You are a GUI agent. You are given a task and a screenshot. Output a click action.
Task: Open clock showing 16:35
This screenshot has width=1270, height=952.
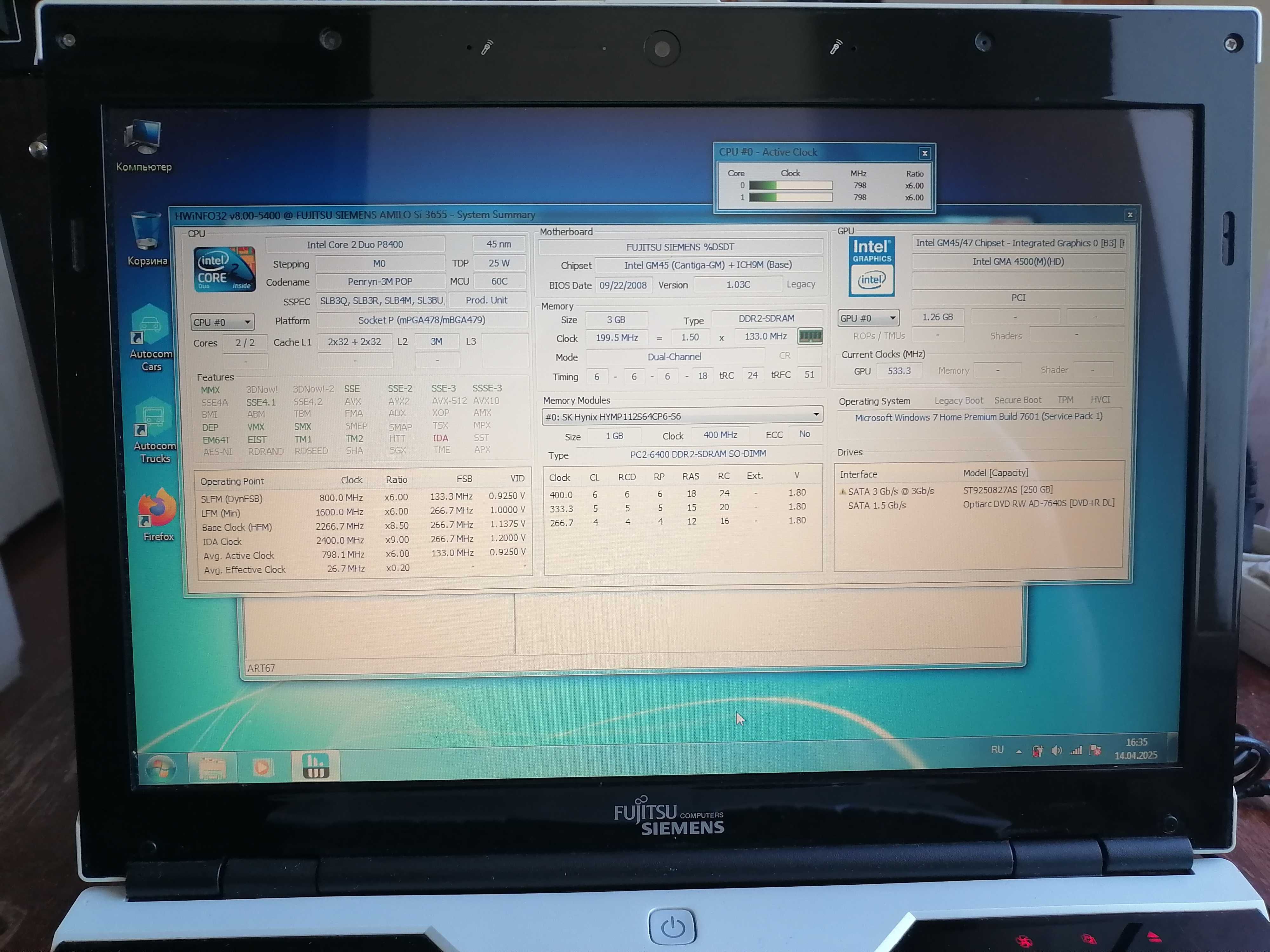[x=1136, y=749]
